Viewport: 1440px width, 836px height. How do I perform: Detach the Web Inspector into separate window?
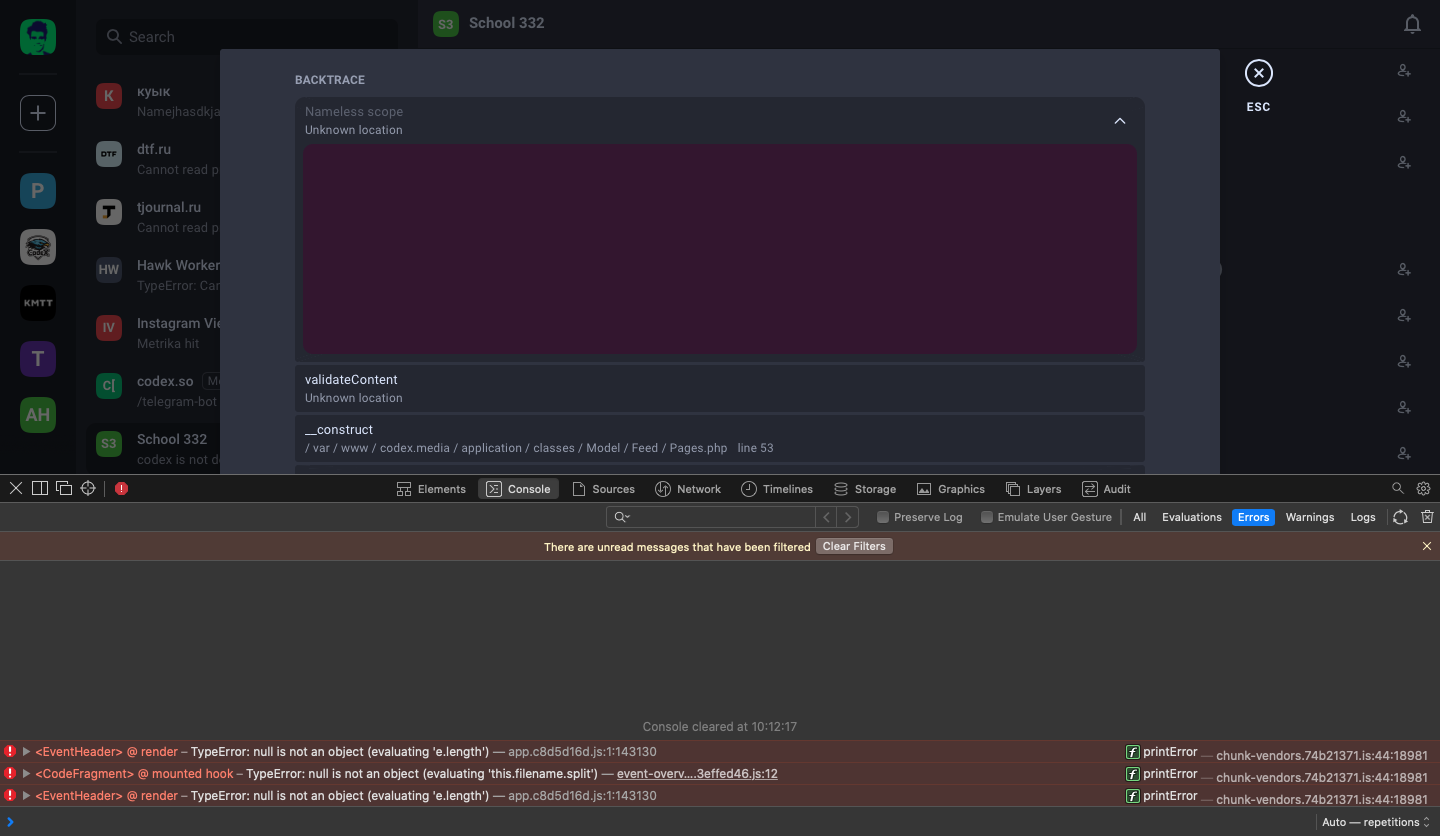pyautogui.click(x=64, y=488)
